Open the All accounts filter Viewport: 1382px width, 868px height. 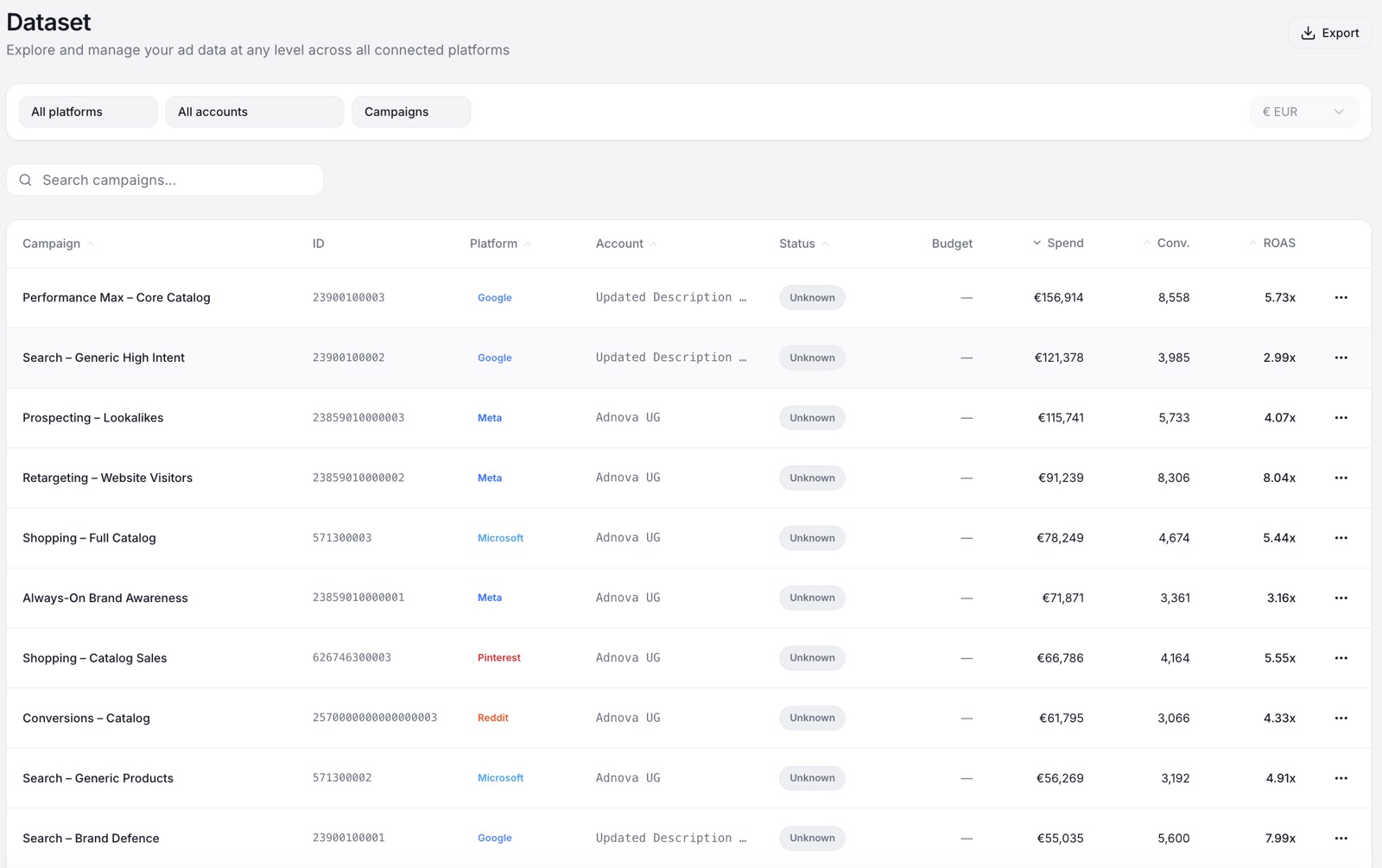tap(255, 111)
